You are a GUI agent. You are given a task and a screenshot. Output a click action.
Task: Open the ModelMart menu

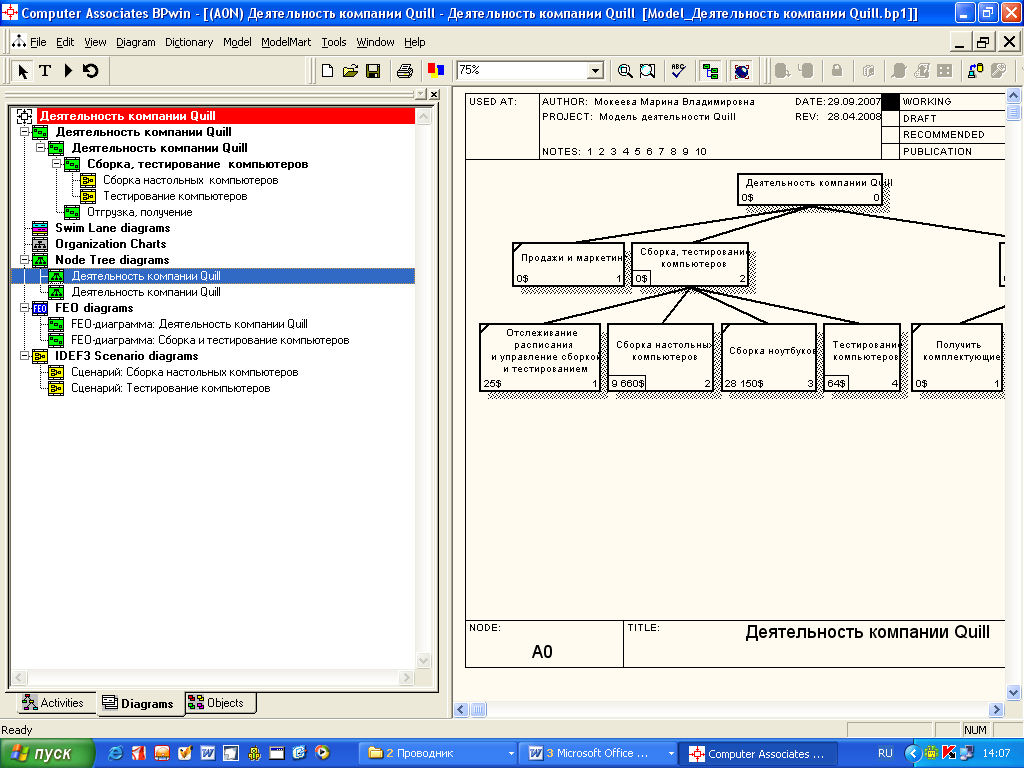click(286, 42)
